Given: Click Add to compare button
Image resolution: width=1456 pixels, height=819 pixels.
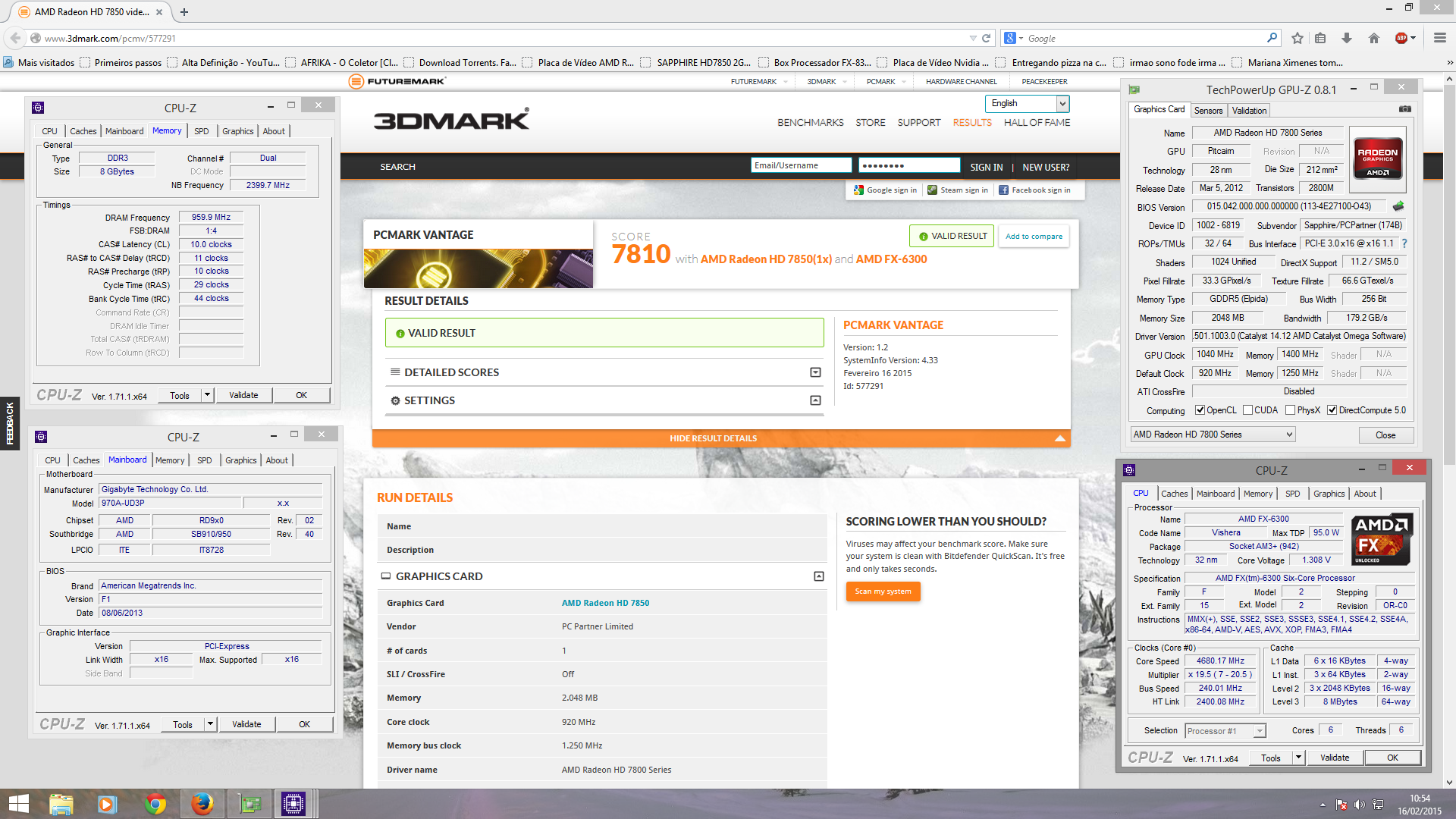Looking at the screenshot, I should 1034,237.
